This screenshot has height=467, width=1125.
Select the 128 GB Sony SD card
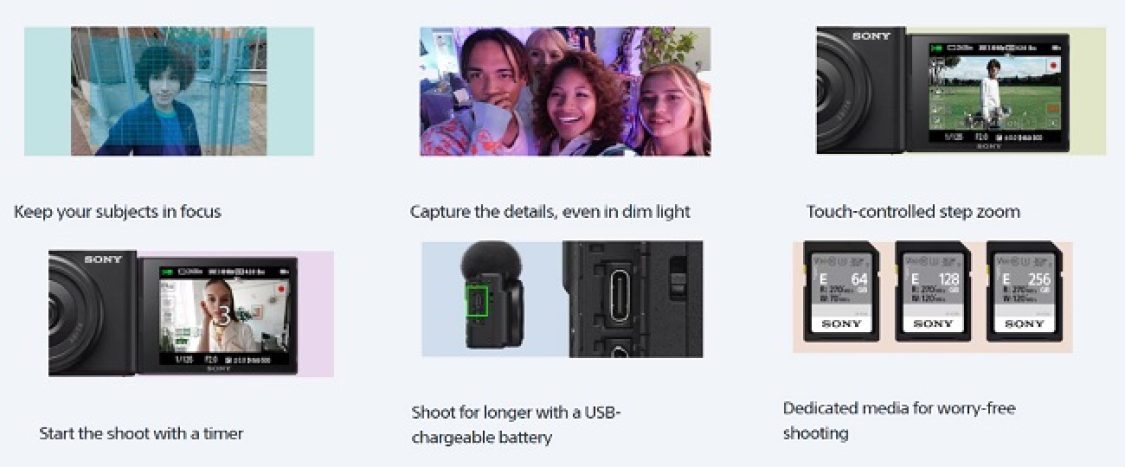pos(933,291)
